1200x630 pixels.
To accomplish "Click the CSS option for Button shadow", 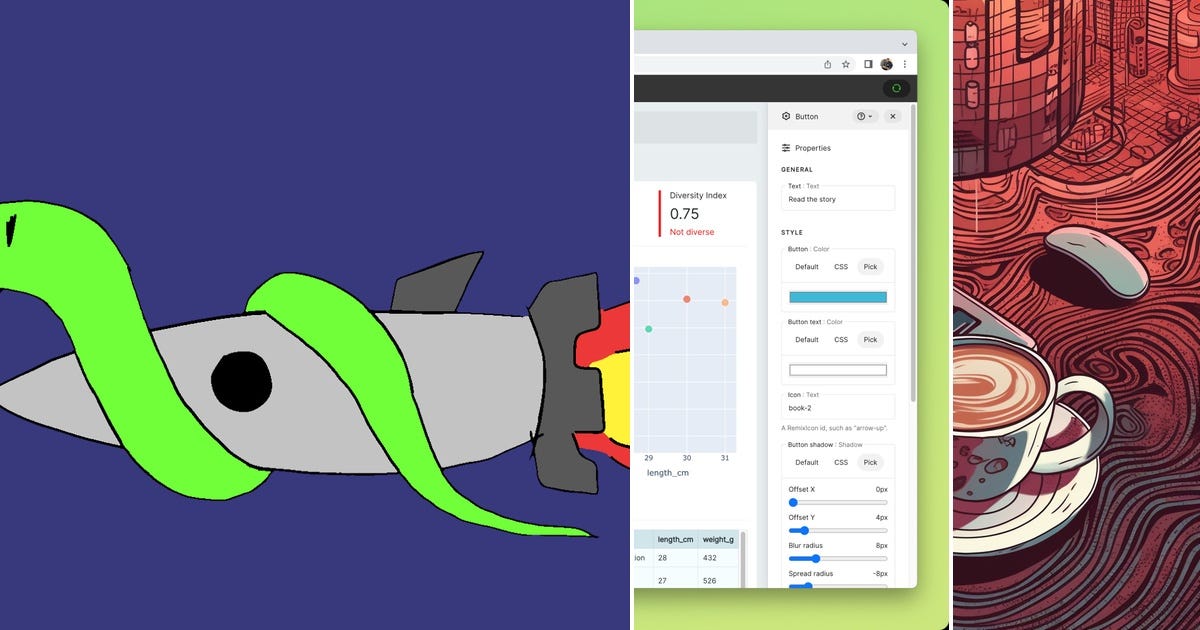I will click(841, 462).
